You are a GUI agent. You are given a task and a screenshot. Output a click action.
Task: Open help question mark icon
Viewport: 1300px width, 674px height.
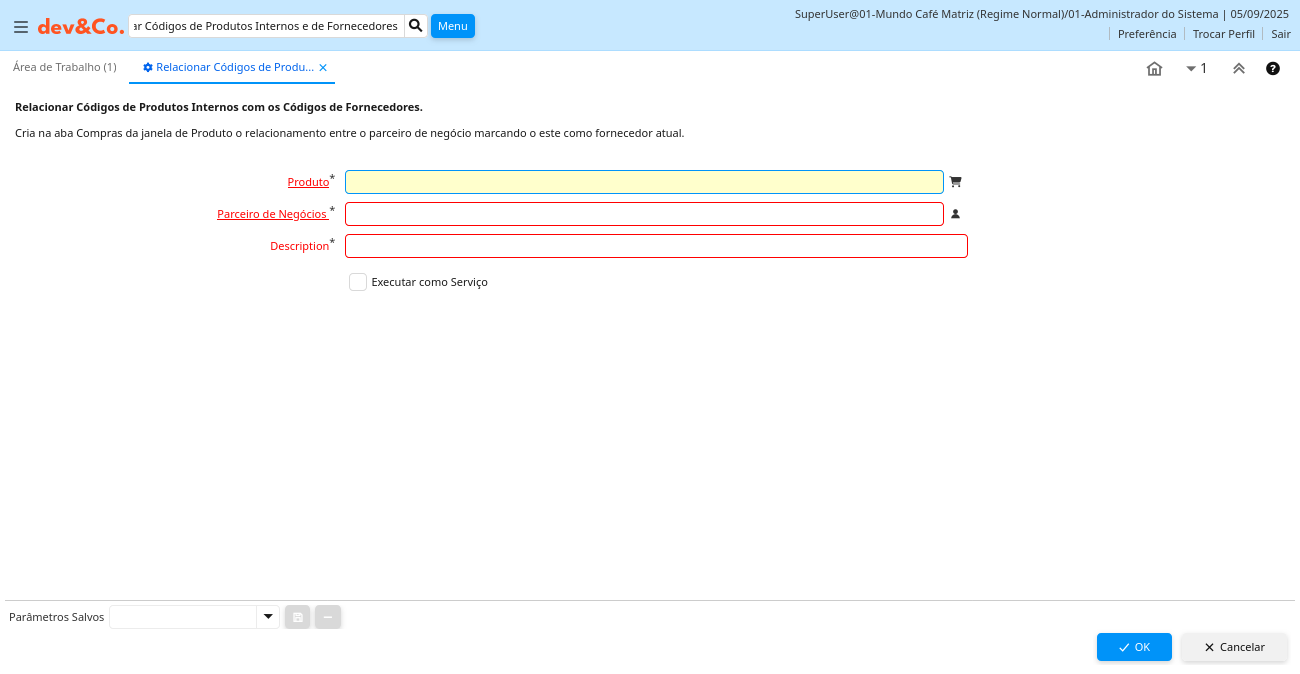(x=1272, y=69)
